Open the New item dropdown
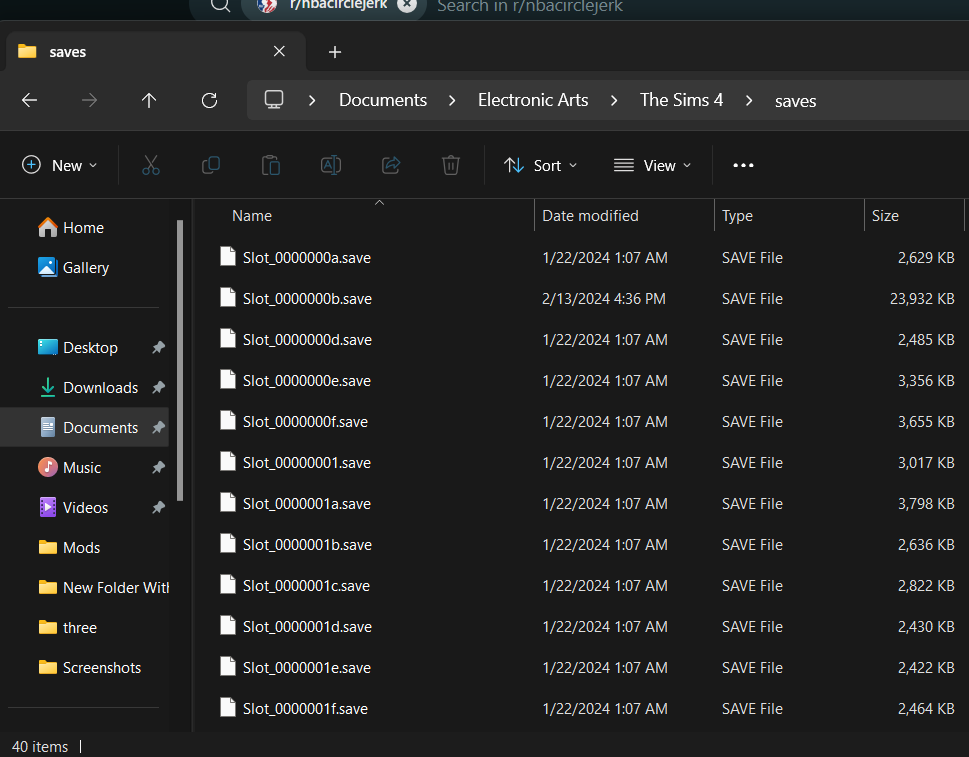 (60, 165)
